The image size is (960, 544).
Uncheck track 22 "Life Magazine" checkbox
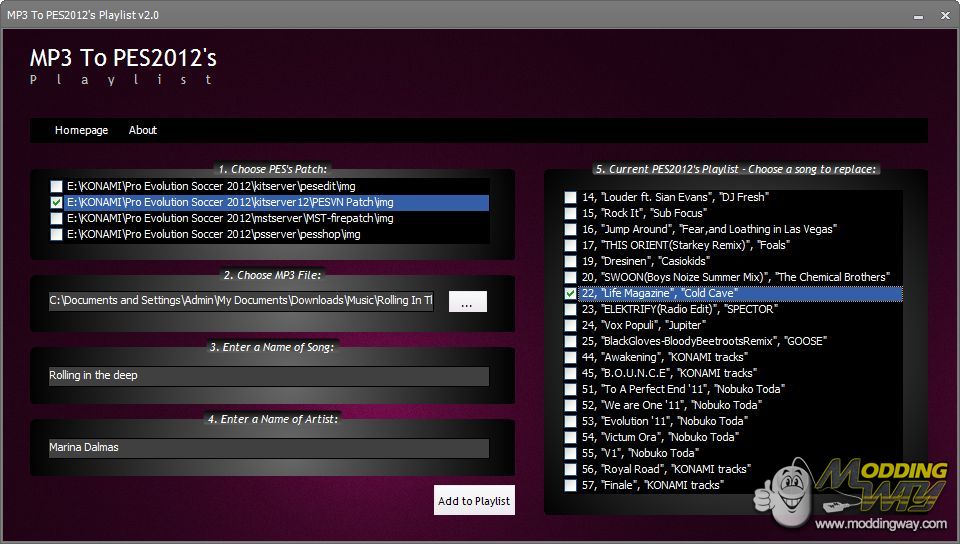click(x=570, y=294)
